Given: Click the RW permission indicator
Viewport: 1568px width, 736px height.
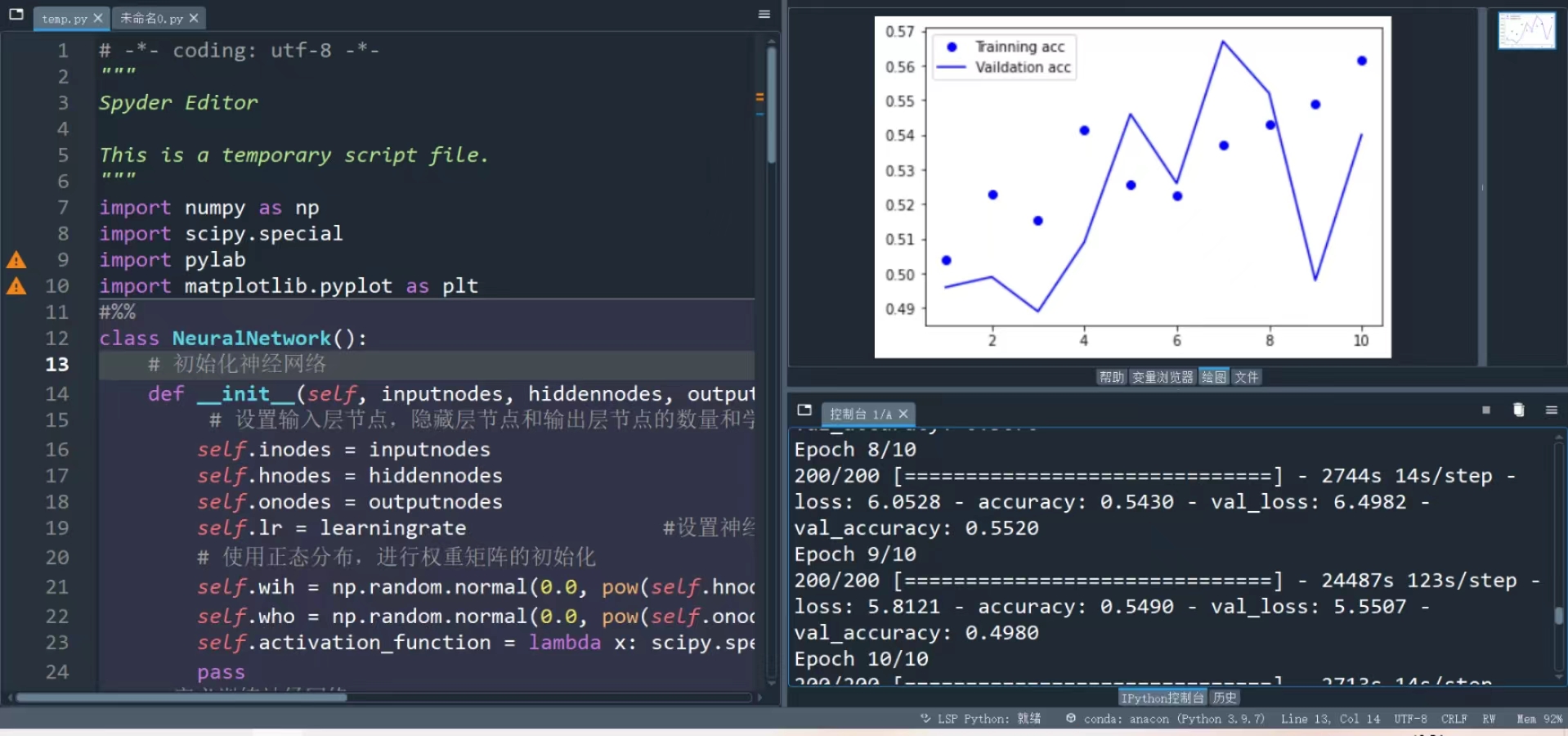Looking at the screenshot, I should pyautogui.click(x=1489, y=719).
